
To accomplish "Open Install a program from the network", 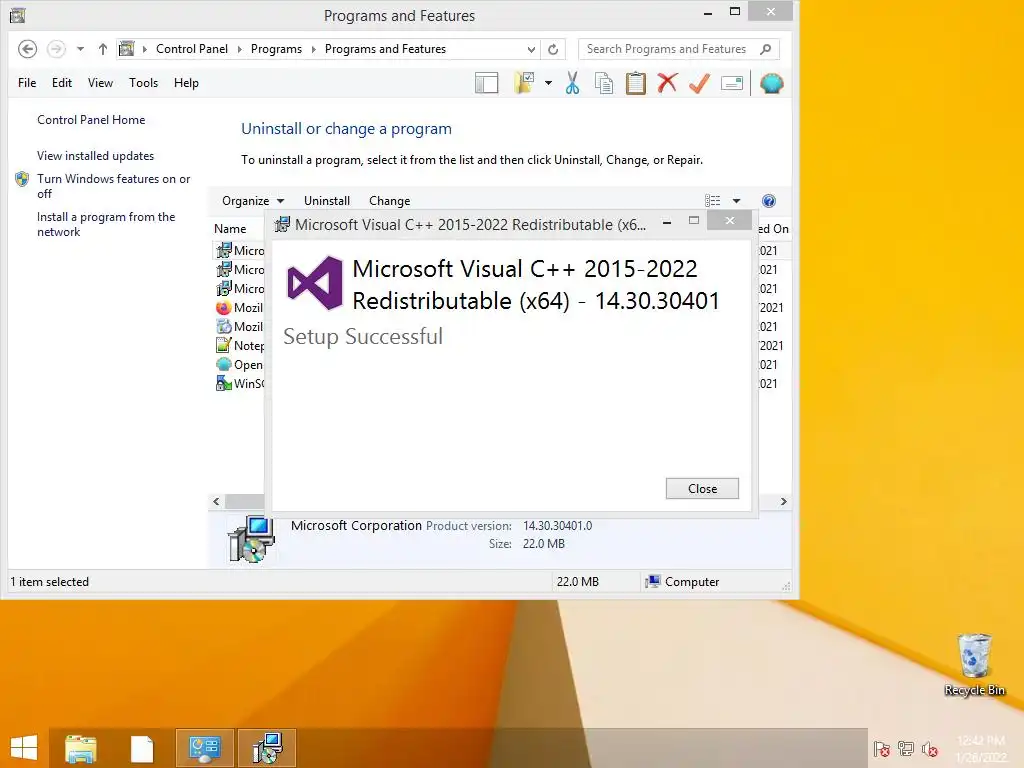I will point(106,224).
